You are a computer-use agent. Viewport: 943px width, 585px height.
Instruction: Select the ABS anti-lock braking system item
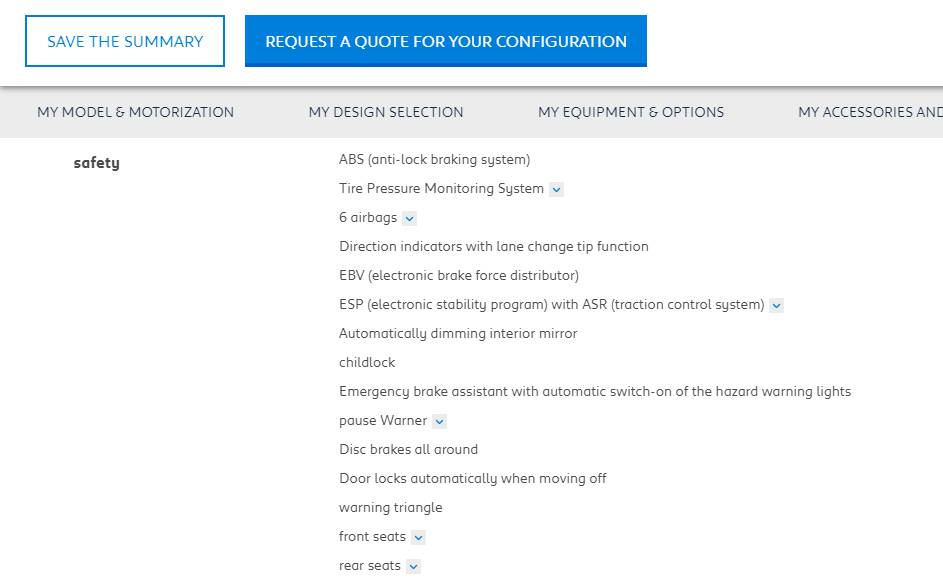[434, 159]
